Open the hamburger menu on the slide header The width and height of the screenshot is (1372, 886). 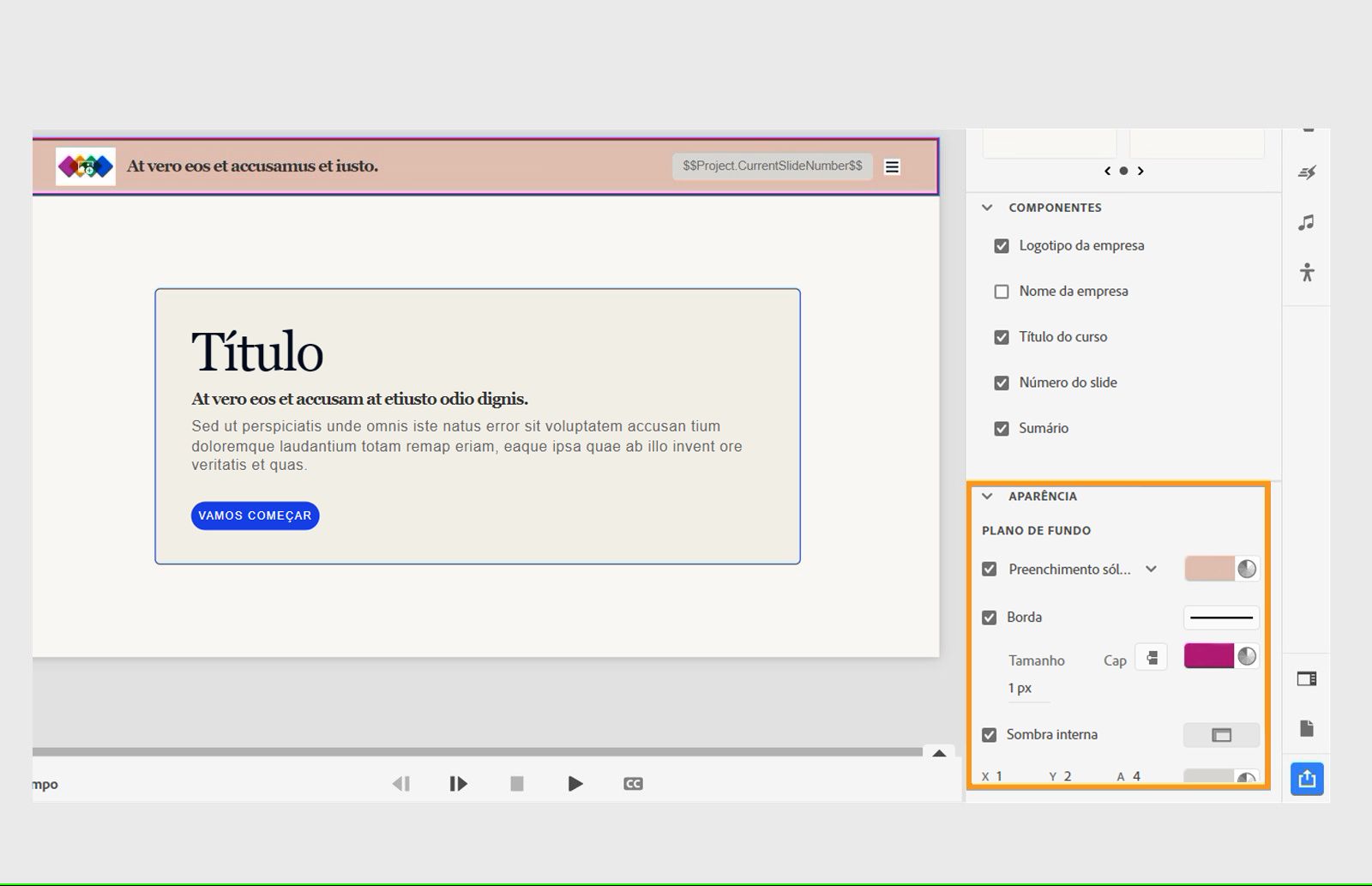pos(893,166)
